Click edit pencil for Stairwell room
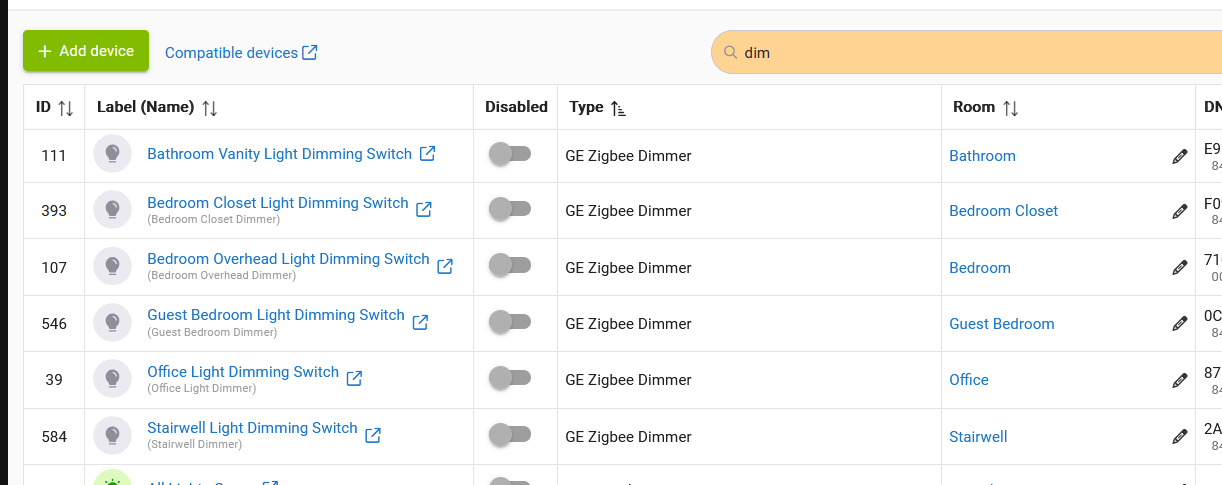 (x=1180, y=437)
